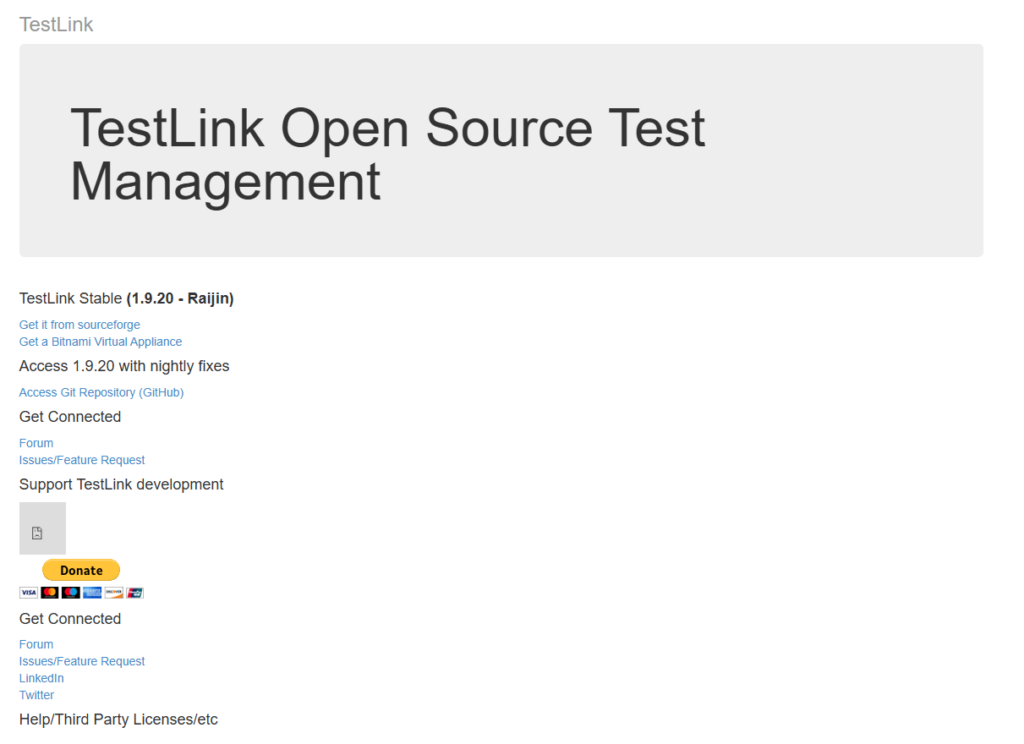Open Get a Bitnami Virtual Appliance link

click(x=101, y=342)
